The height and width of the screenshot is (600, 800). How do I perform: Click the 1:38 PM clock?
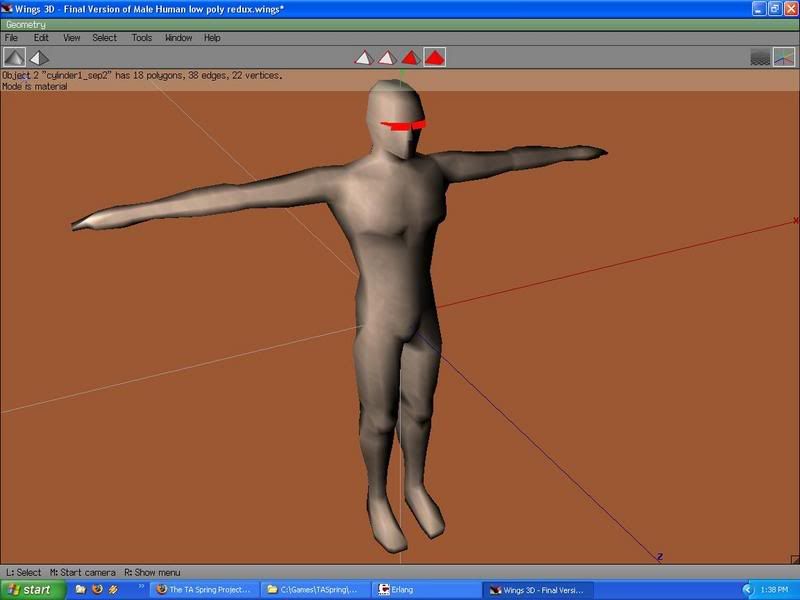(x=774, y=590)
